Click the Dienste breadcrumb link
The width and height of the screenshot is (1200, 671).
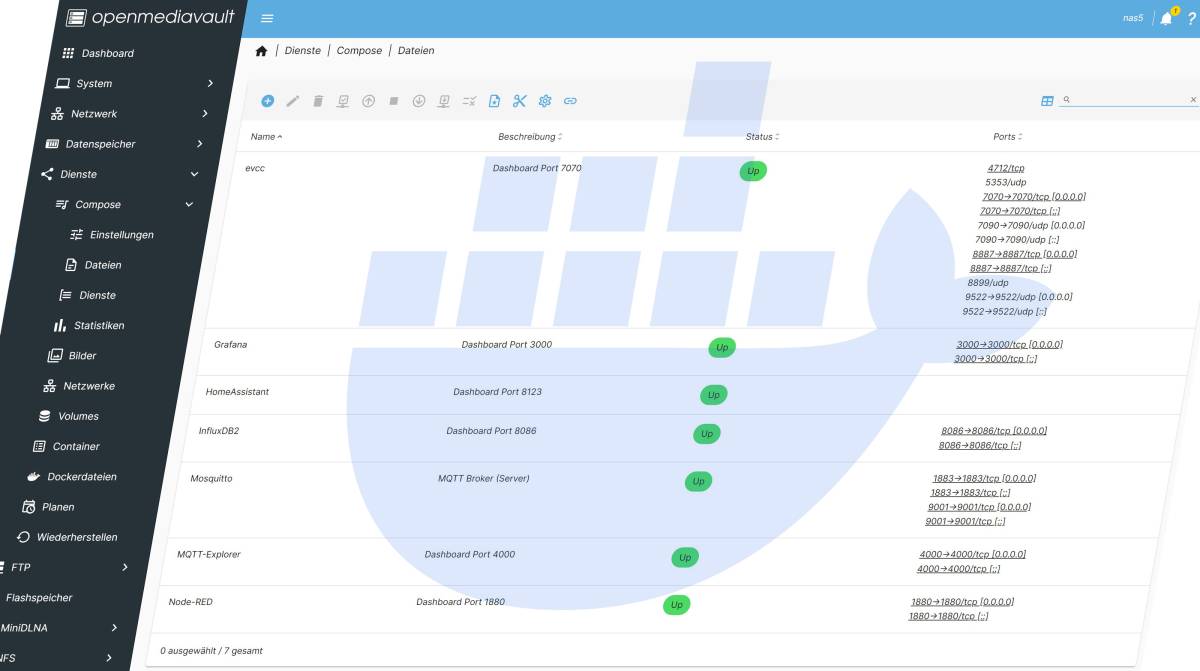[x=303, y=51]
